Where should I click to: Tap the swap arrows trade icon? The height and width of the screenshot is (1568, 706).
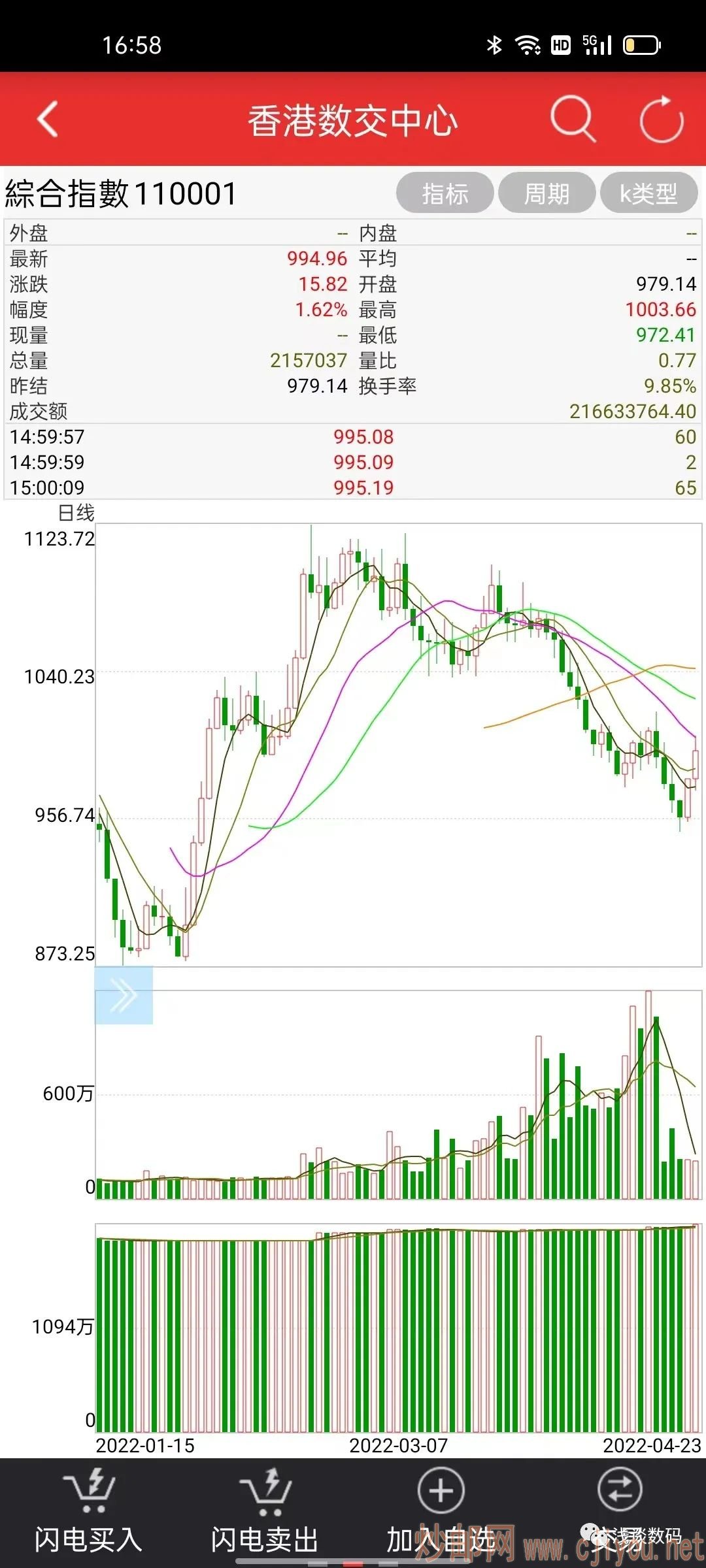point(619,1491)
